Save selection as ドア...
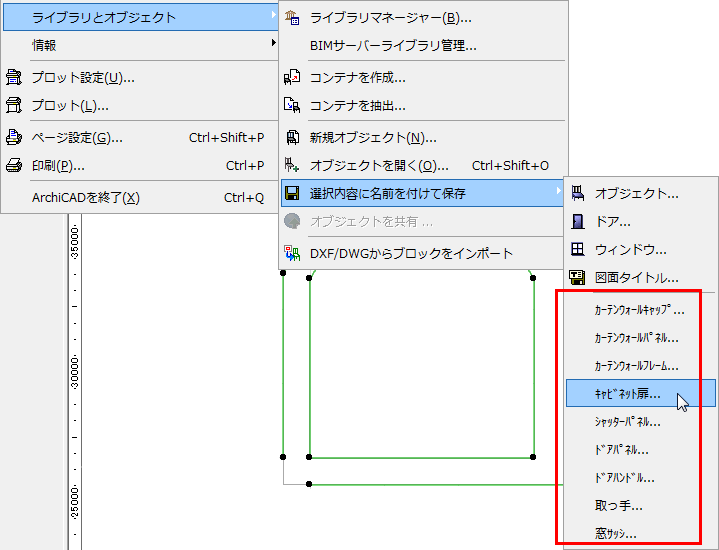This screenshot has height=550, width=719. 641,222
